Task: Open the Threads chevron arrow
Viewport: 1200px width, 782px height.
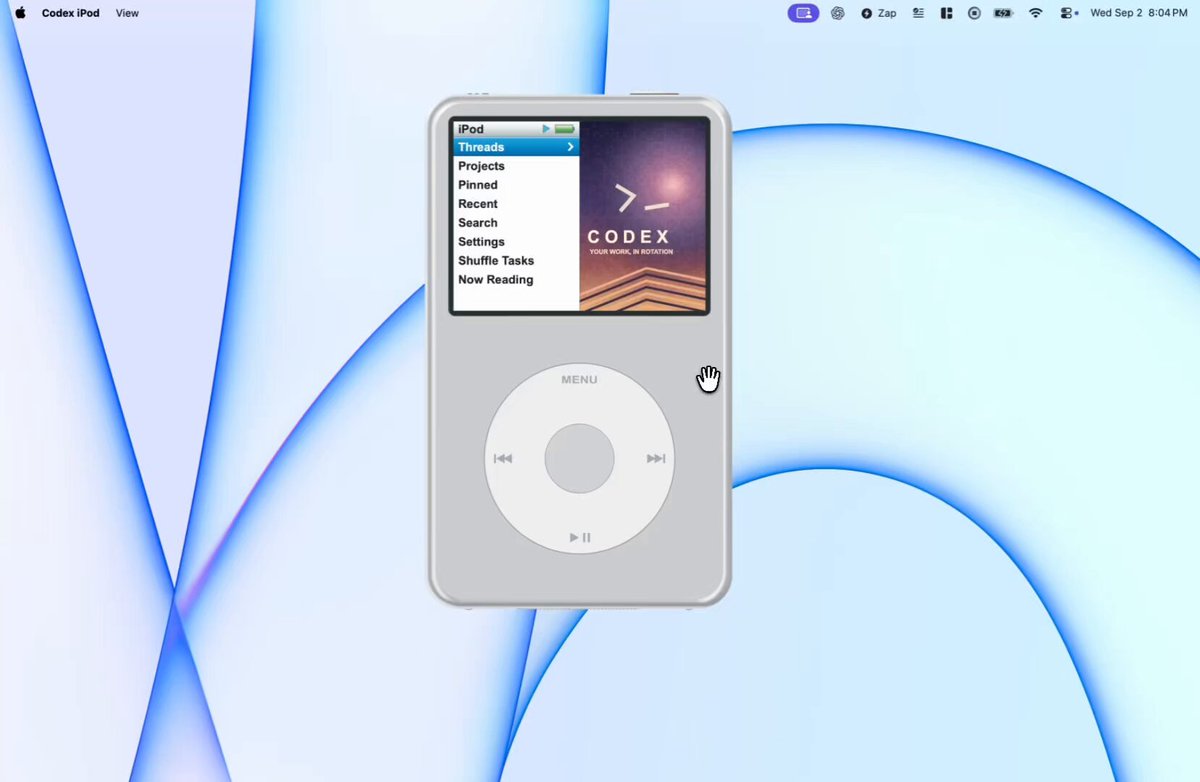Action: pyautogui.click(x=571, y=147)
